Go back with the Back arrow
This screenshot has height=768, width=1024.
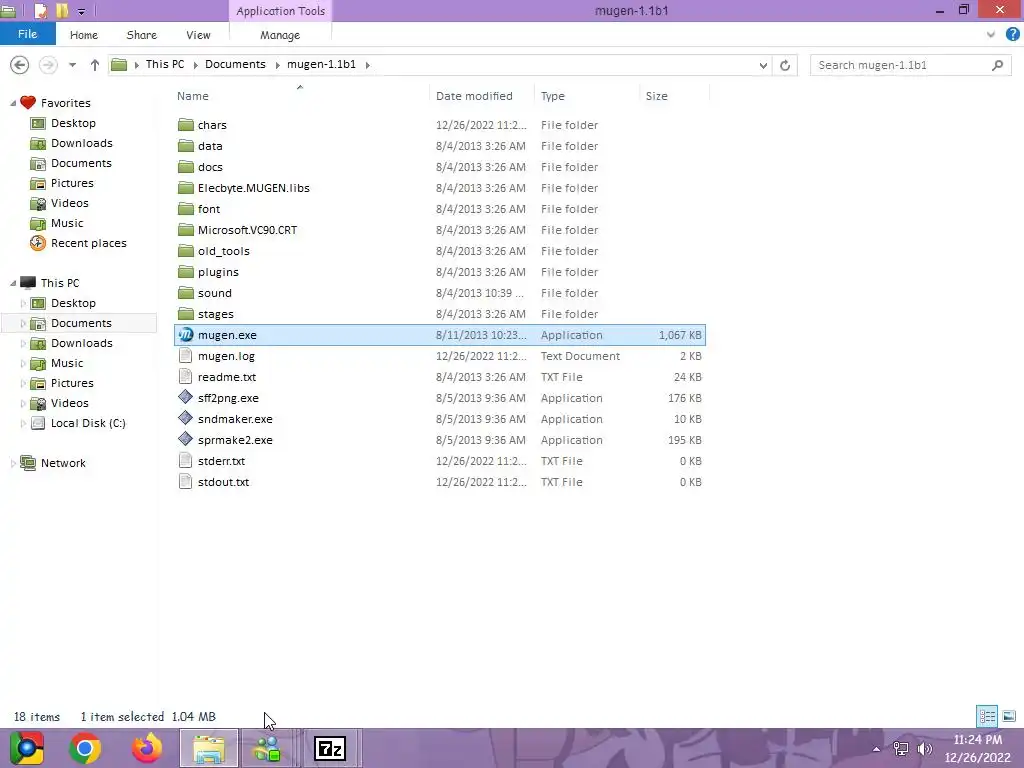pos(20,65)
